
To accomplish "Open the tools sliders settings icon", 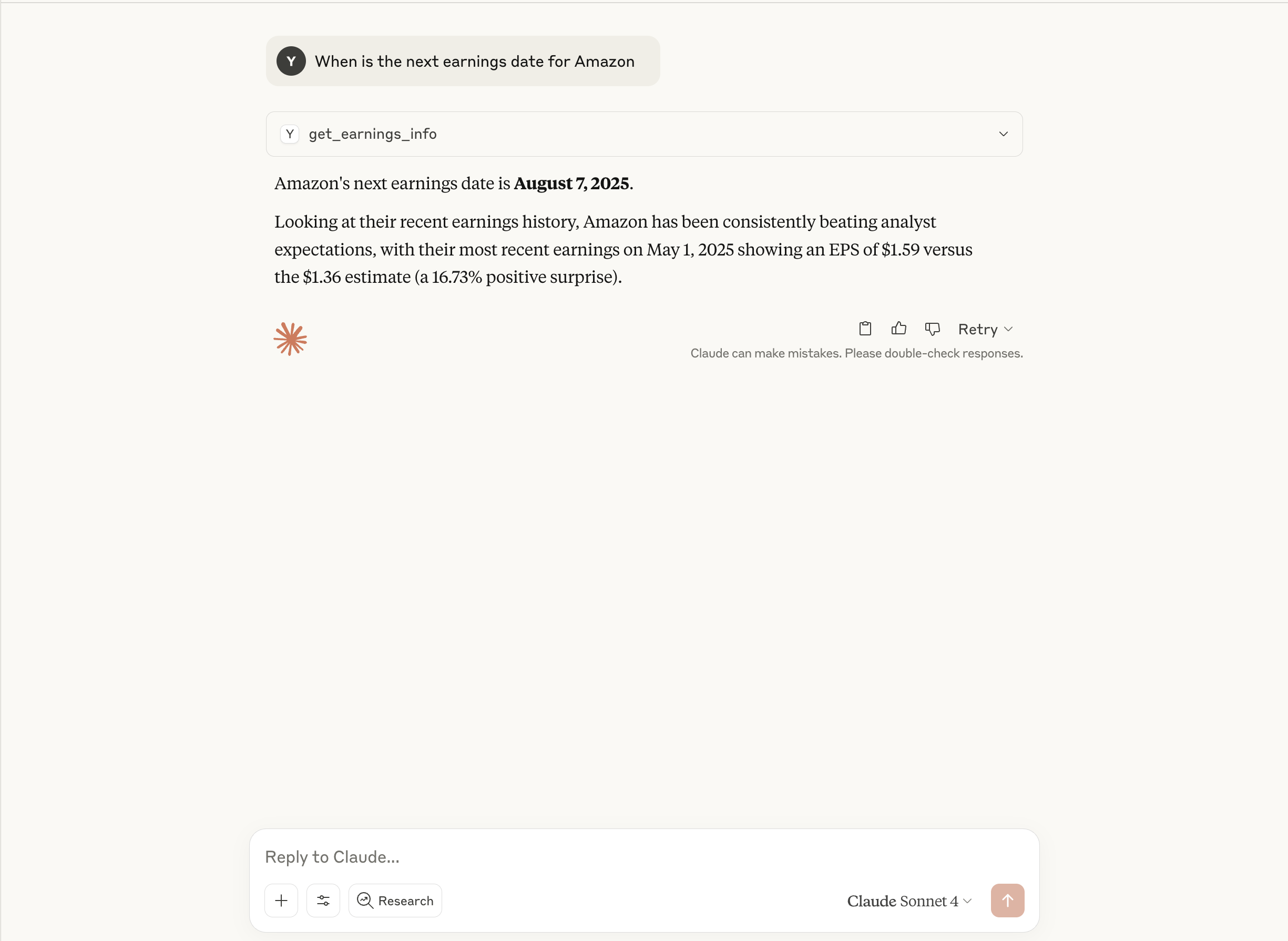I will point(323,901).
